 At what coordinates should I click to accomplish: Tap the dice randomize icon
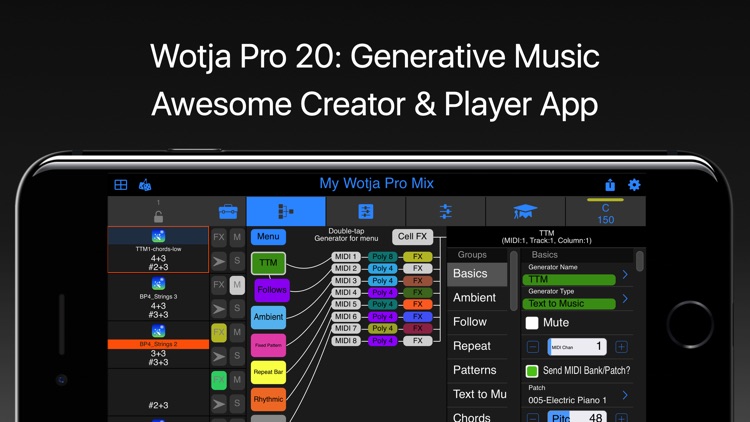click(x=145, y=185)
